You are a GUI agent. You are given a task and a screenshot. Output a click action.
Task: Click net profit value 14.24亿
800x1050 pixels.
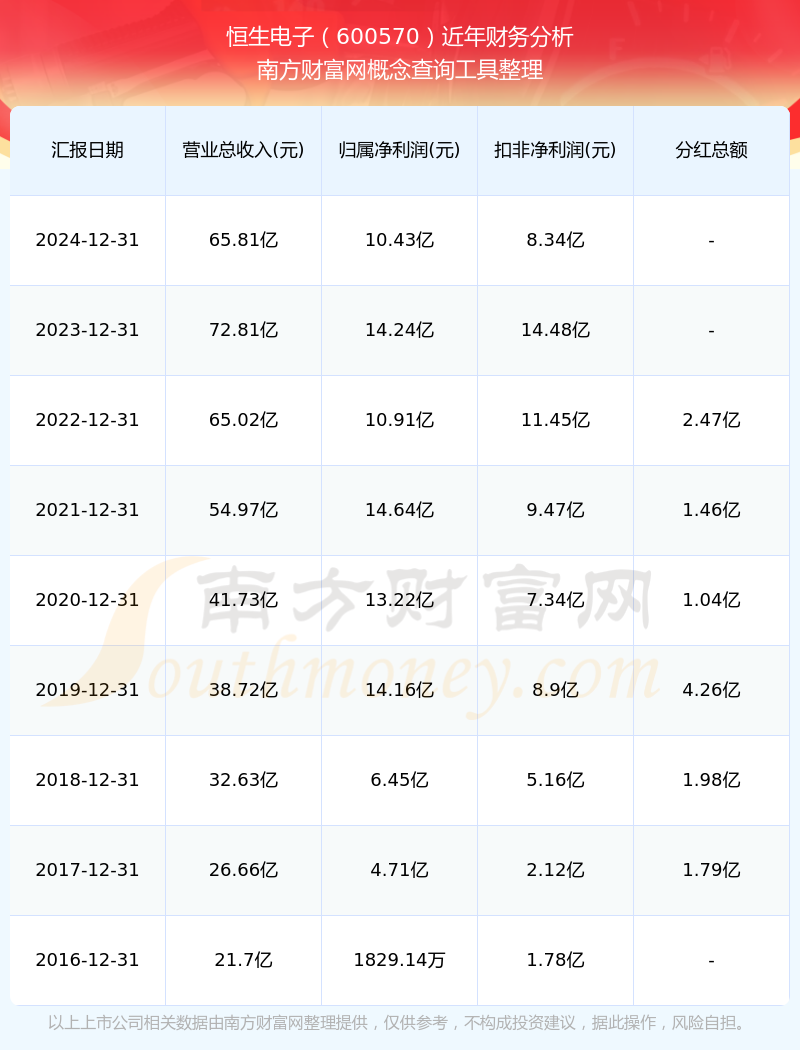400,330
